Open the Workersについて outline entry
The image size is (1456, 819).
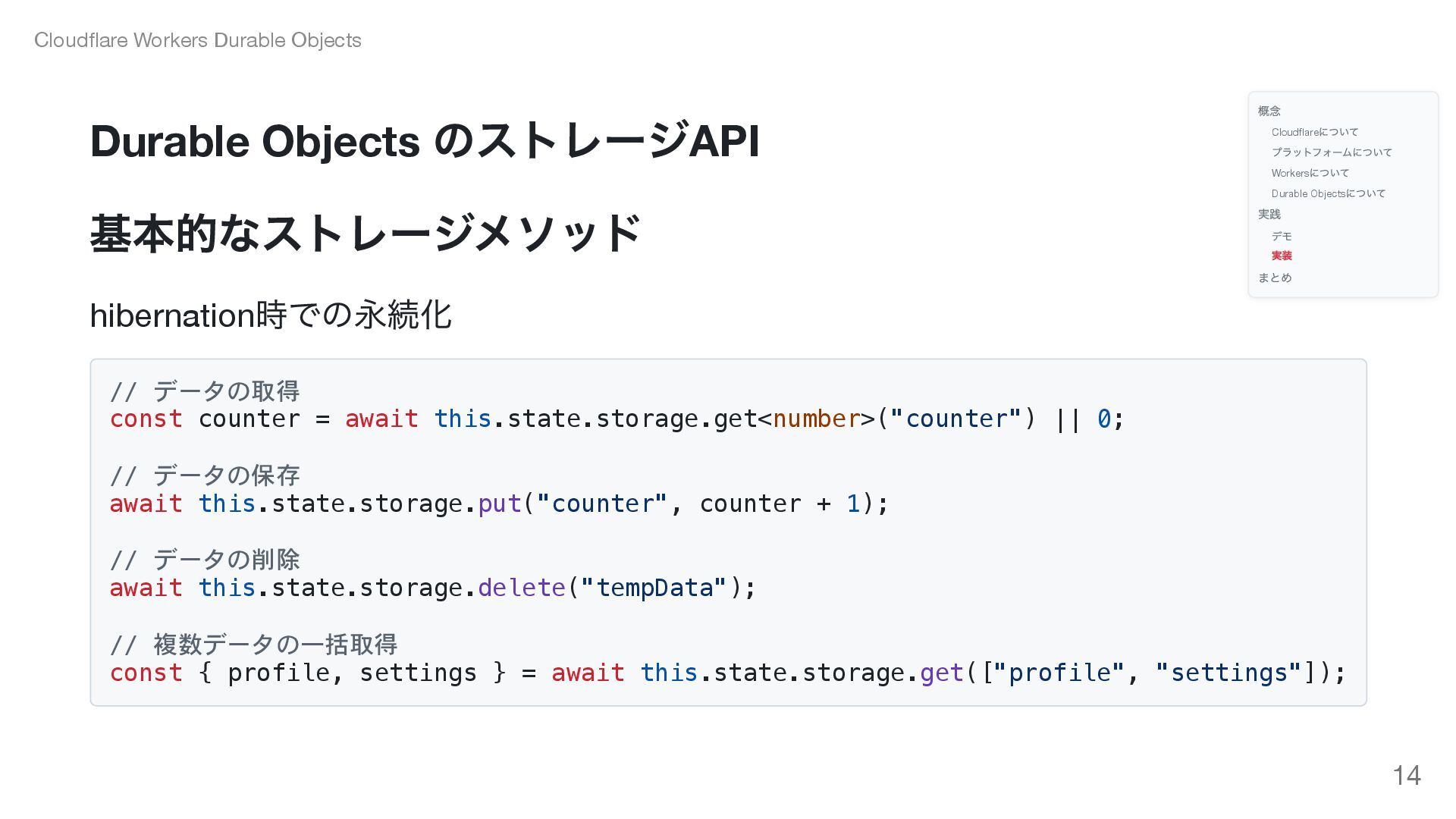[1310, 173]
